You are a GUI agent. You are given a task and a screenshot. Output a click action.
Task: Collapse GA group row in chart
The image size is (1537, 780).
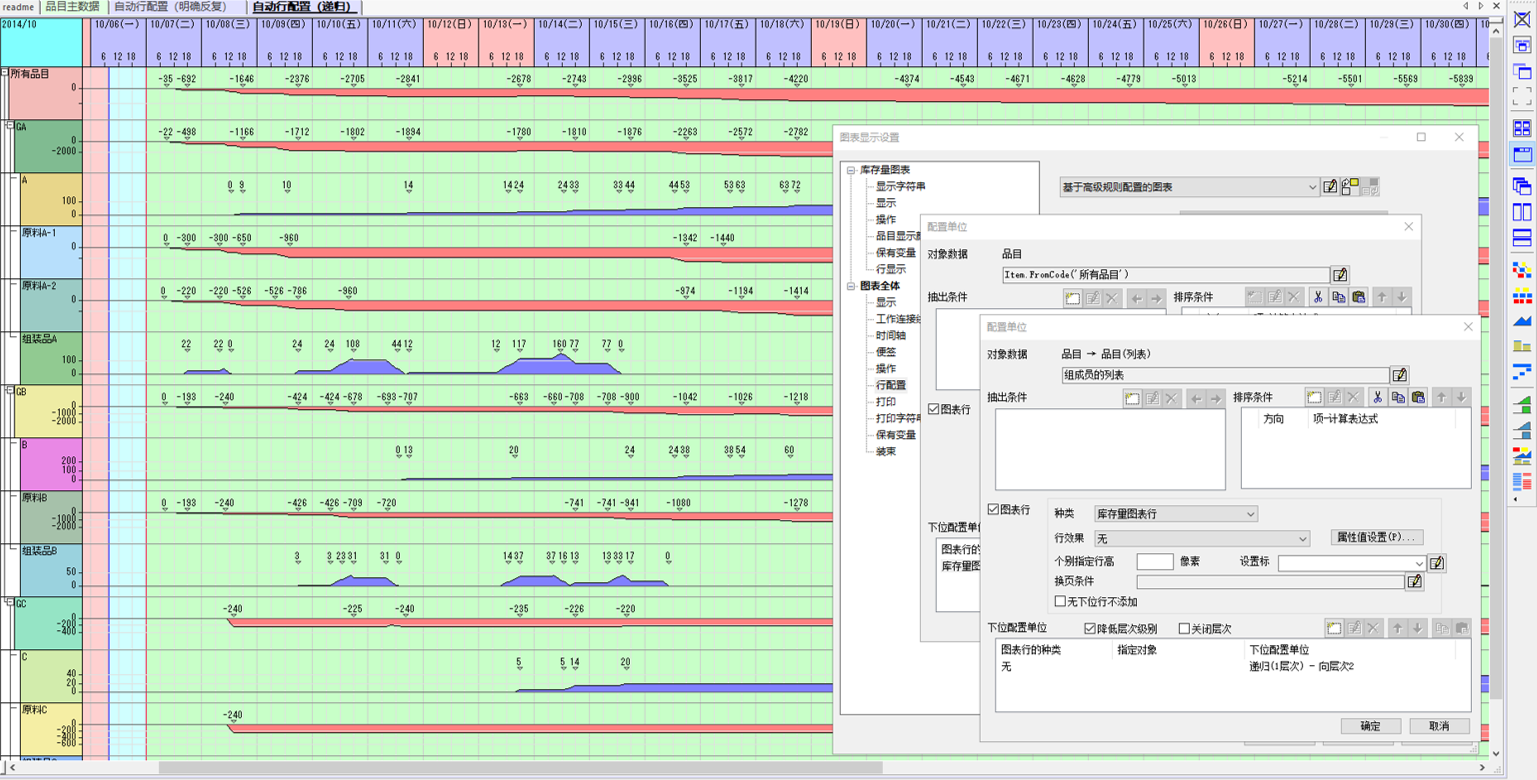(x=10, y=127)
